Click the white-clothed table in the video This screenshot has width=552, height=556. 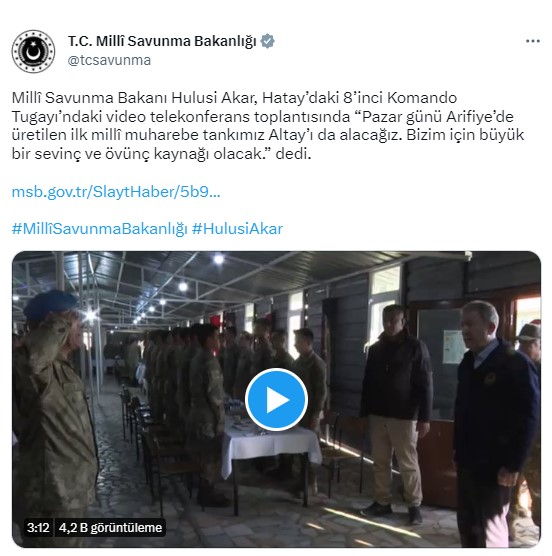click(269, 449)
